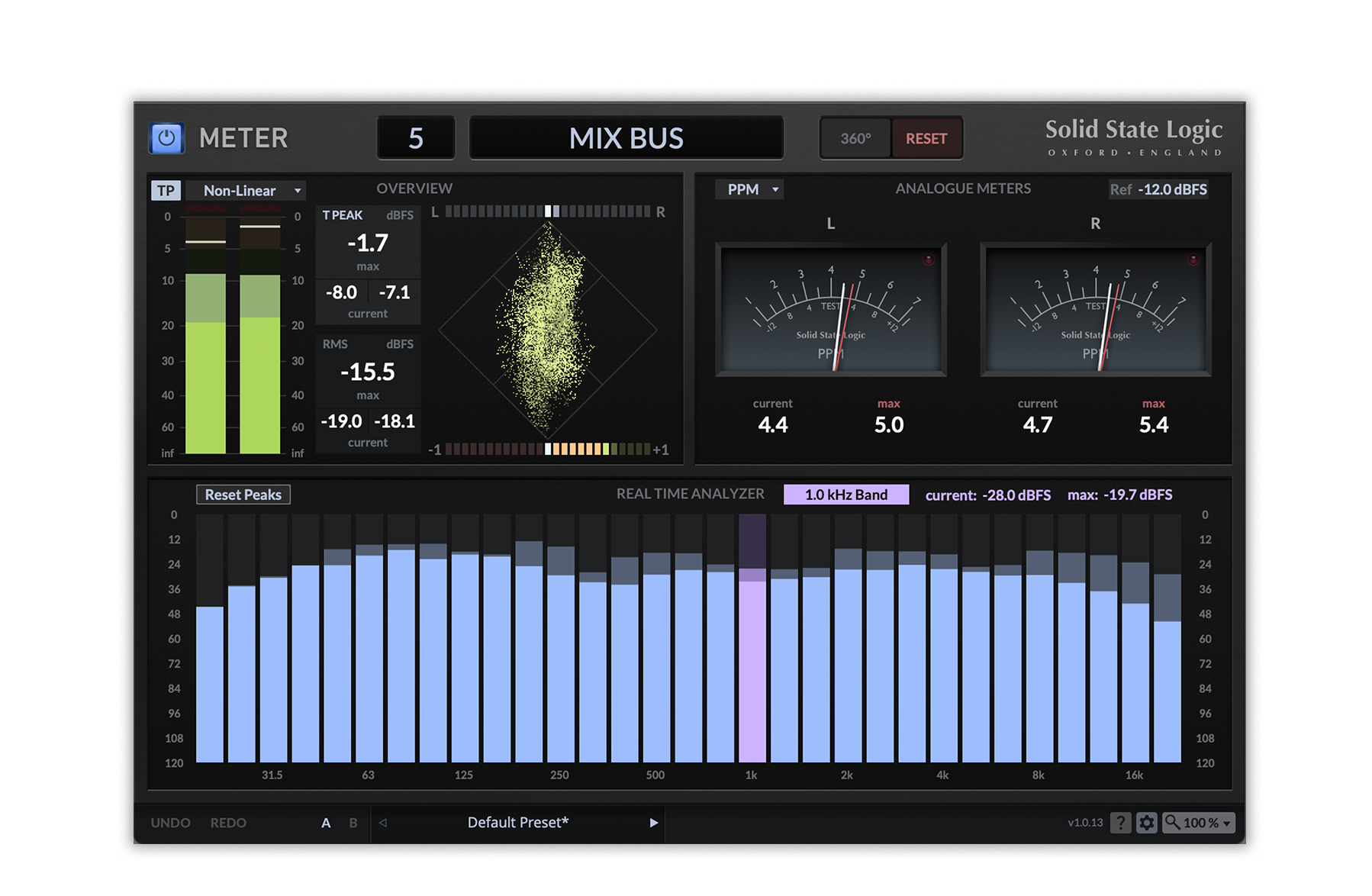Screen dimensions: 1372x896
Task: Click the red RESET button
Action: 926,138
